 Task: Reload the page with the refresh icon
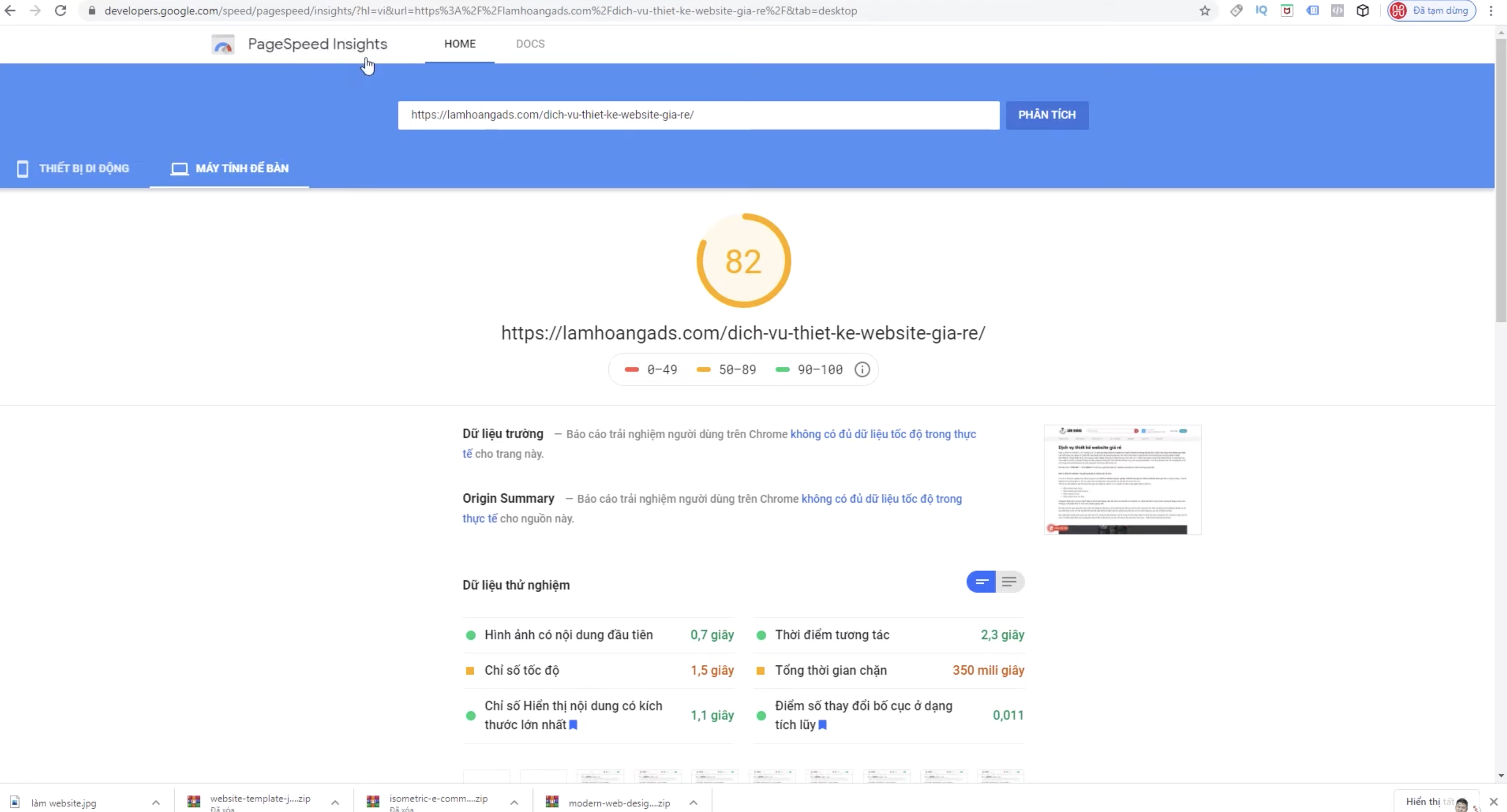tap(61, 11)
